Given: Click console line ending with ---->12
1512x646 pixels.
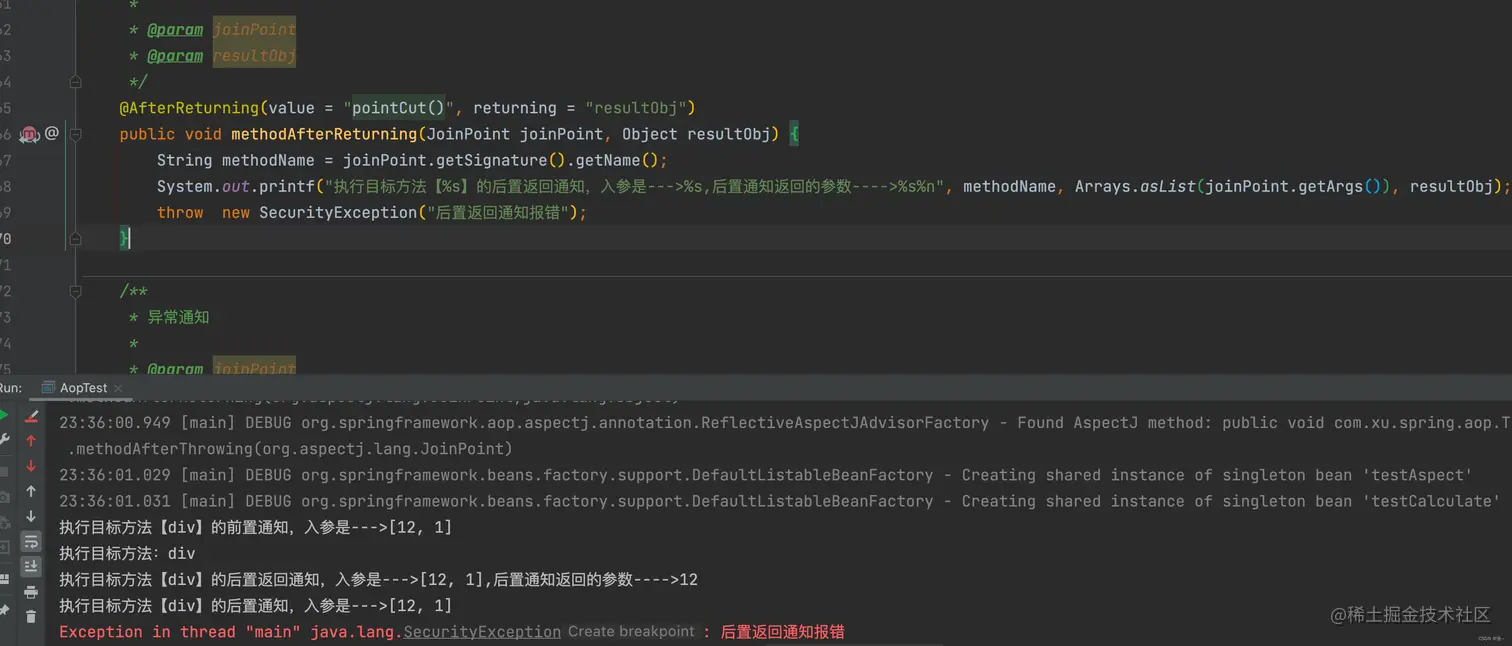Looking at the screenshot, I should [378, 579].
